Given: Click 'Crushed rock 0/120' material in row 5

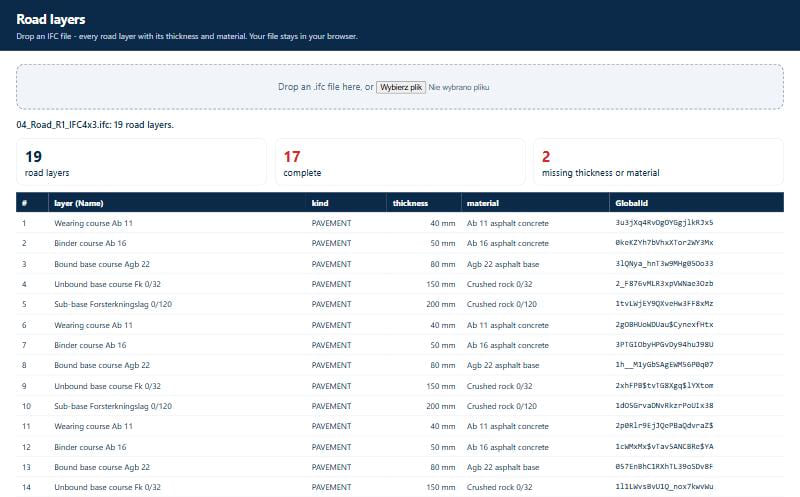Looking at the screenshot, I should tap(502, 304).
